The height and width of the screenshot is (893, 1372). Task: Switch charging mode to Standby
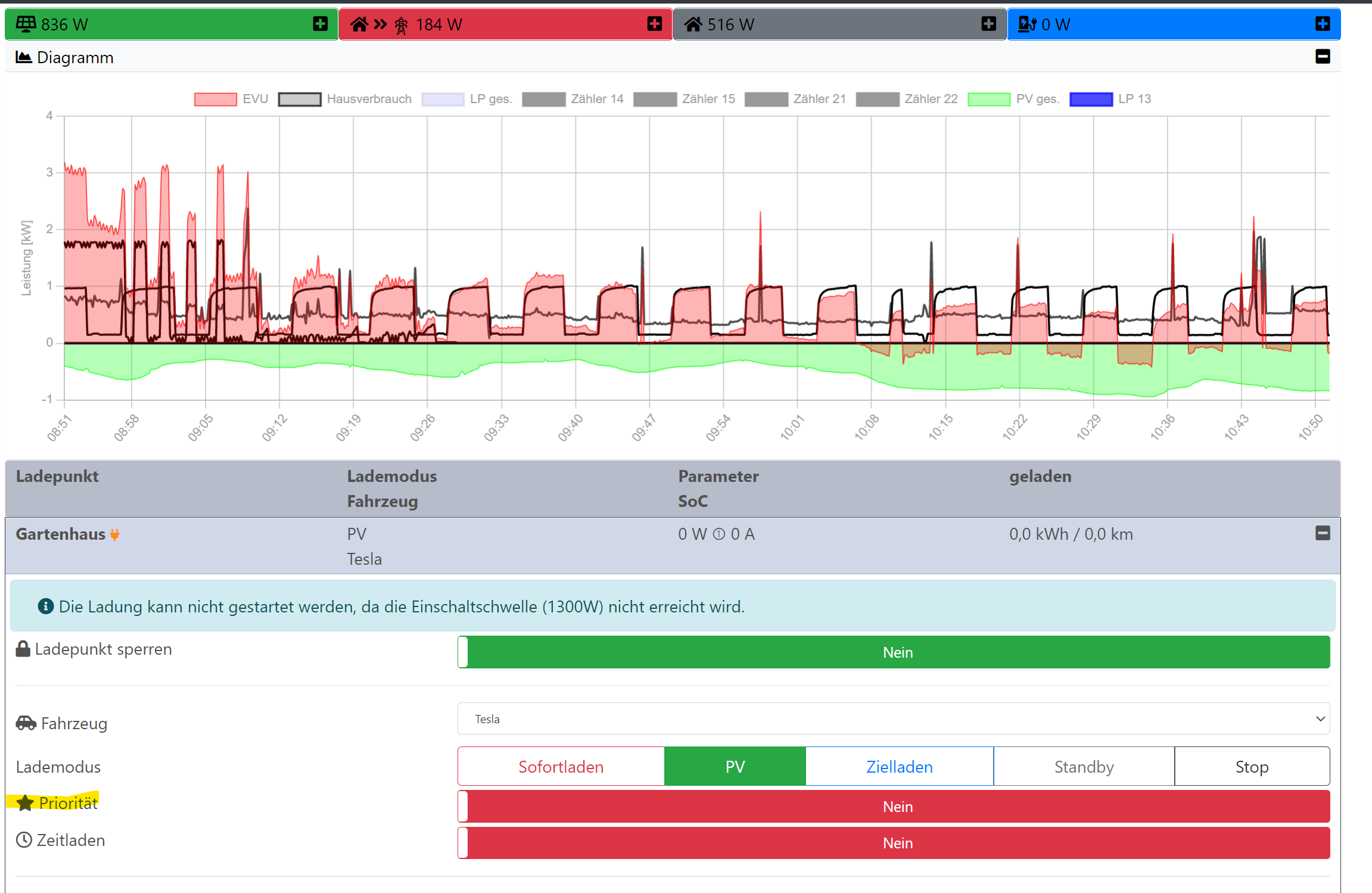coord(1084,766)
